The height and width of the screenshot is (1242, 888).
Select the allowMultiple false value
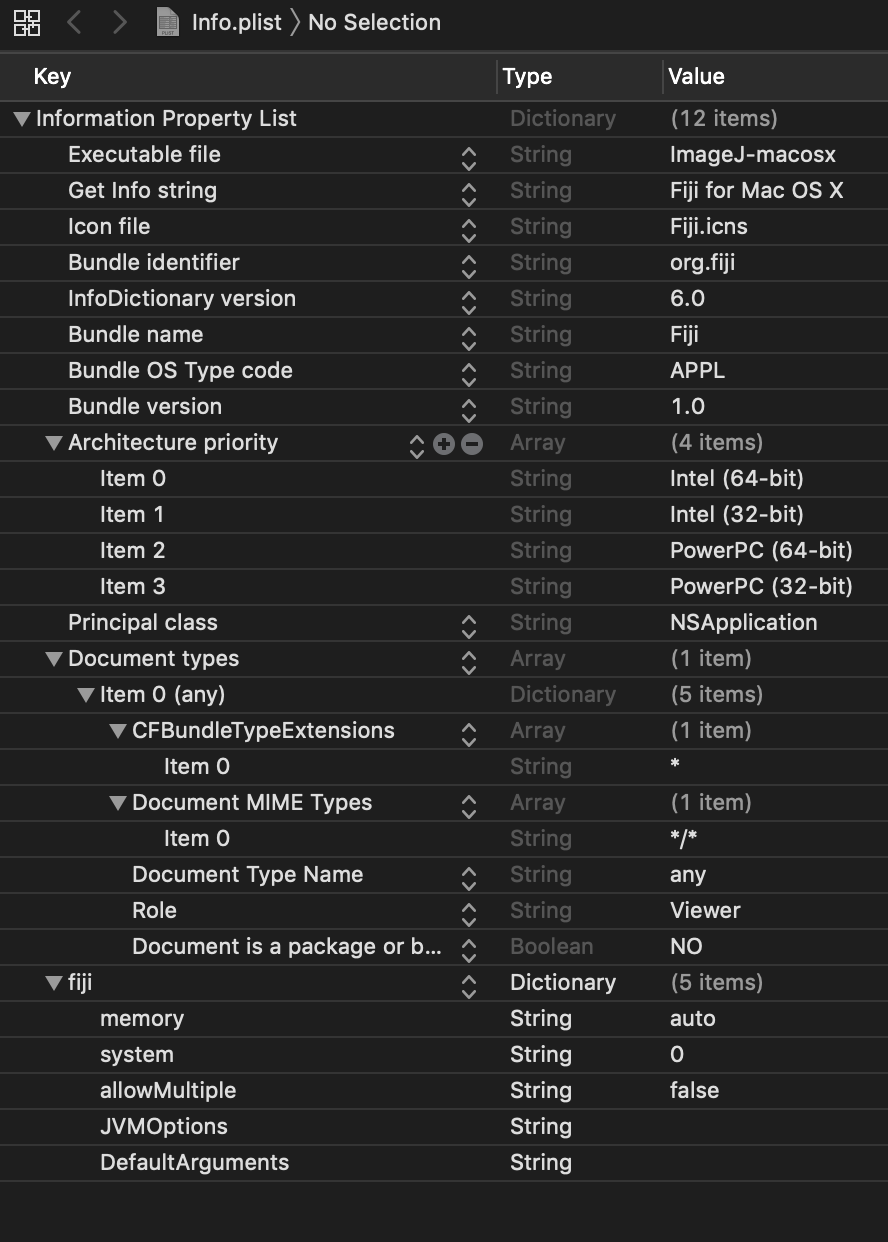(x=694, y=1091)
